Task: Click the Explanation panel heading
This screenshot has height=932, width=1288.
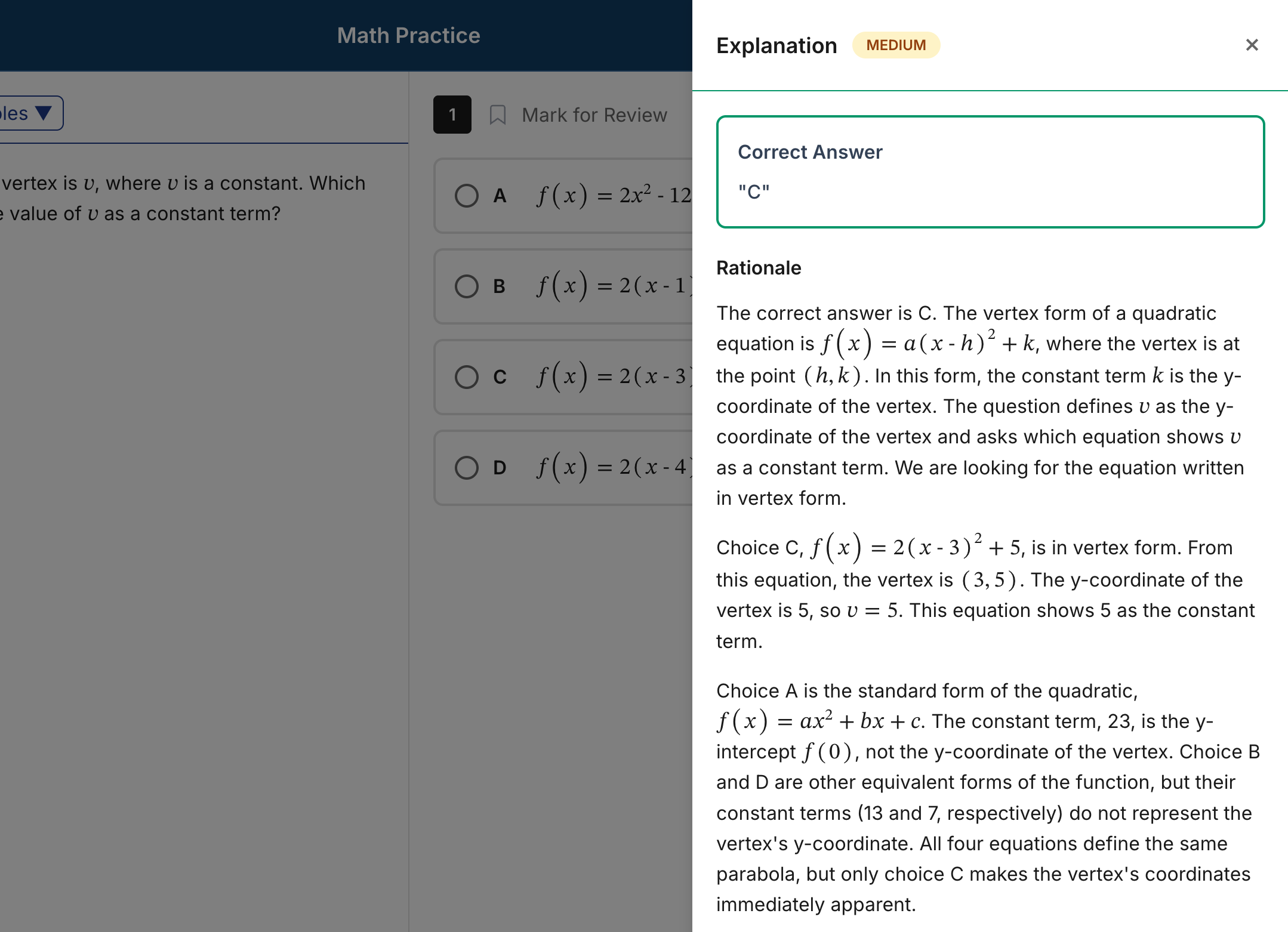Action: (776, 45)
